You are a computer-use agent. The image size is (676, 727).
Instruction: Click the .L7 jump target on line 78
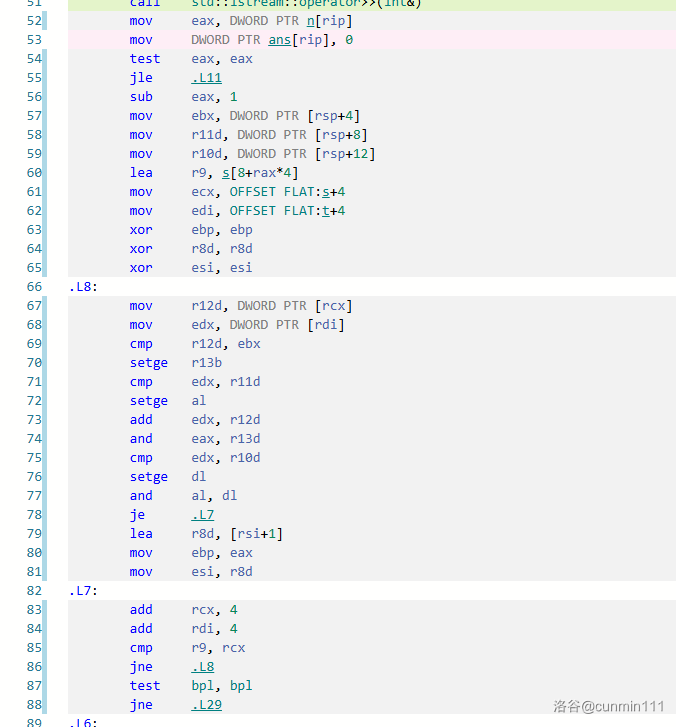click(x=202, y=515)
